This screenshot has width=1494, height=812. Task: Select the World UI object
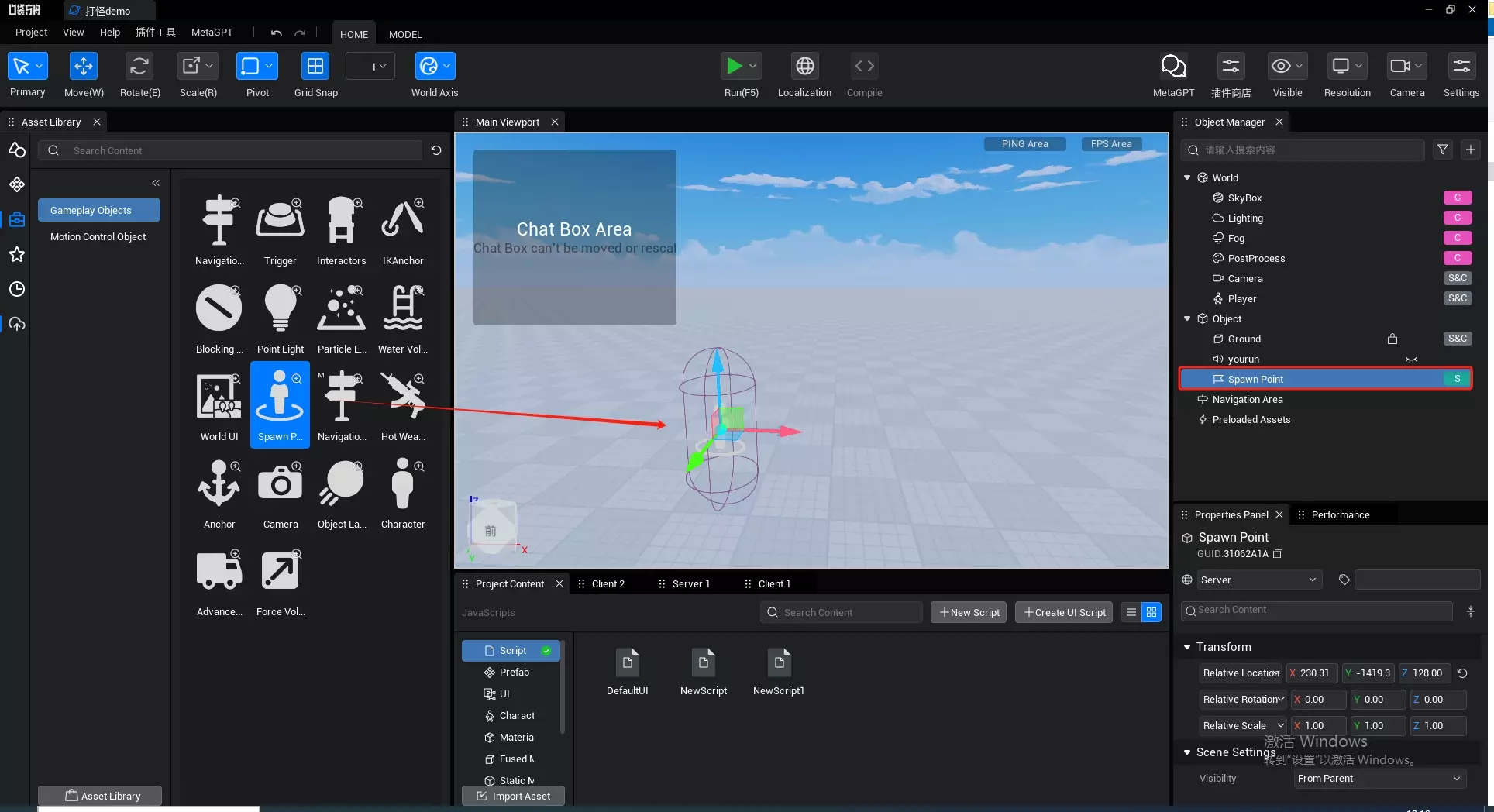coord(219,406)
